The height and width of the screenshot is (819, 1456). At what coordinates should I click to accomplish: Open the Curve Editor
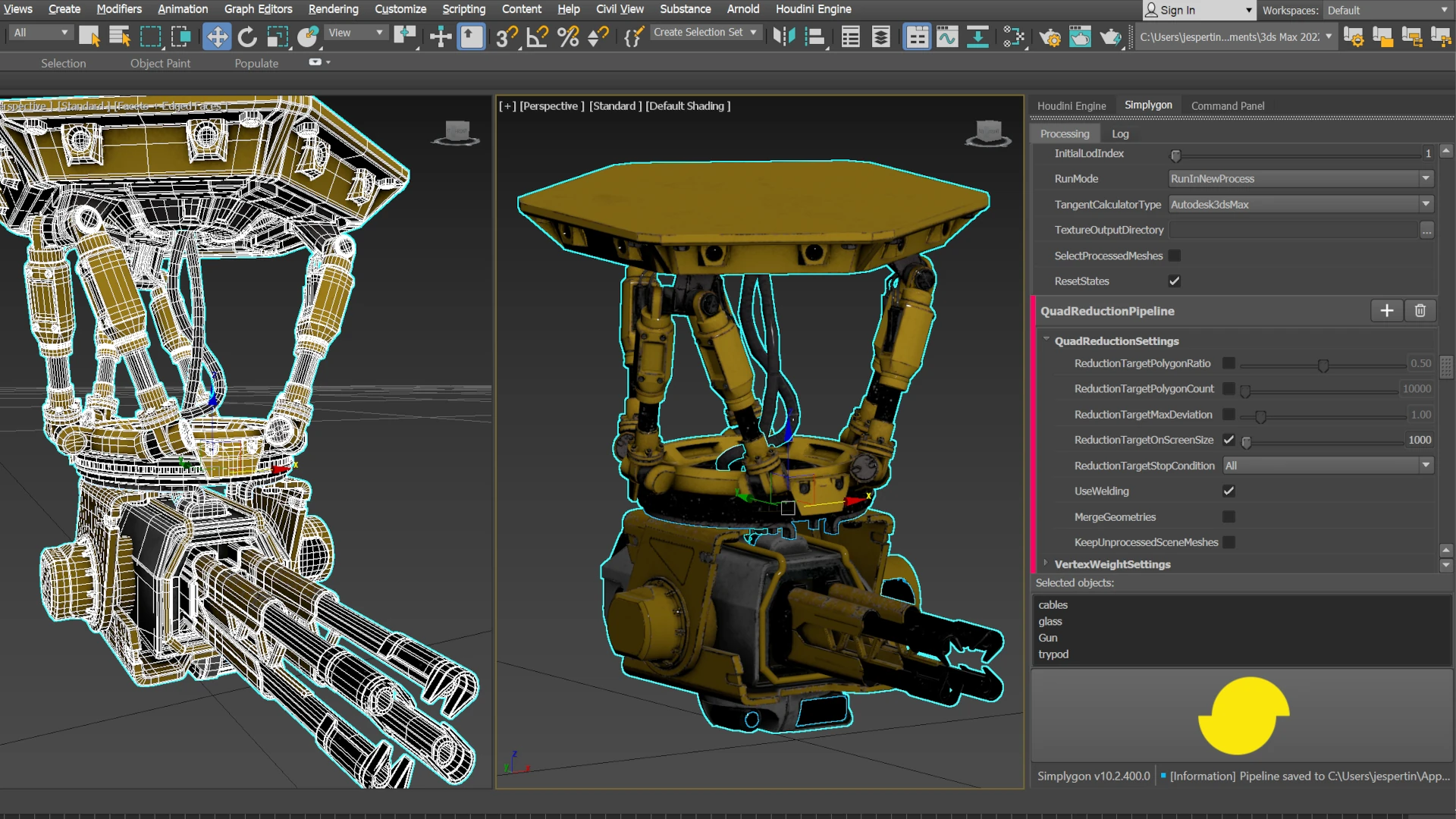coord(948,36)
